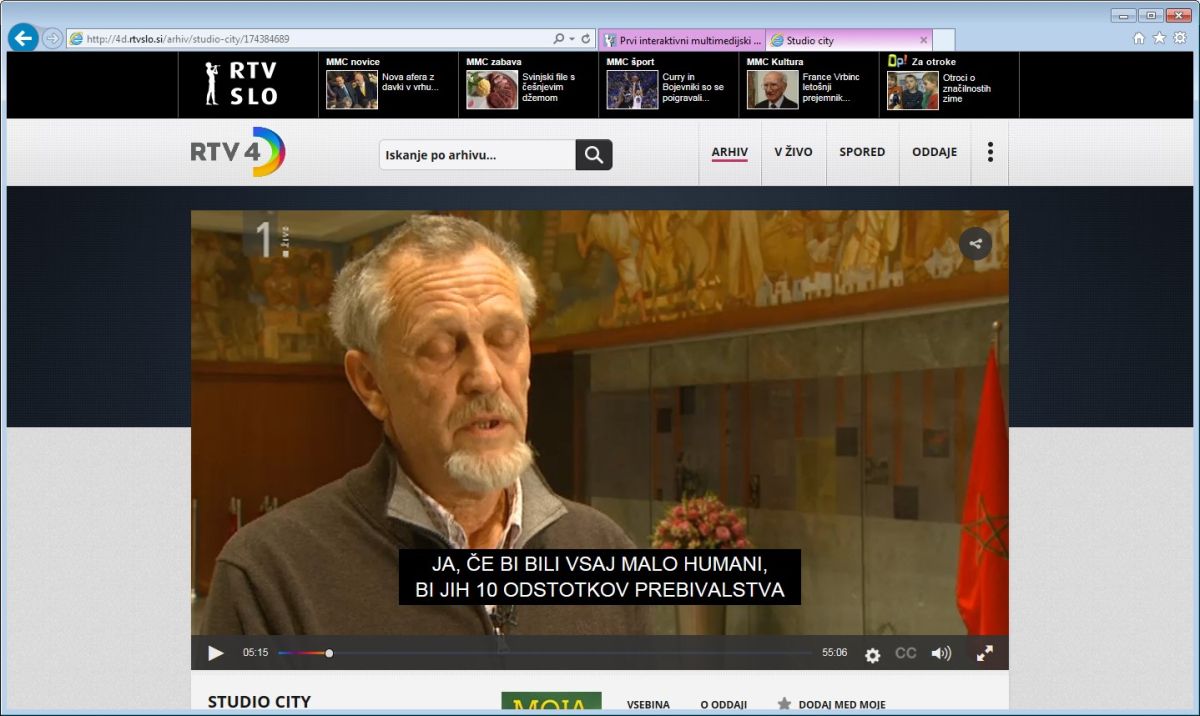Click the RTV SLO logo
Image resolution: width=1200 pixels, height=716 pixels.
tap(241, 84)
